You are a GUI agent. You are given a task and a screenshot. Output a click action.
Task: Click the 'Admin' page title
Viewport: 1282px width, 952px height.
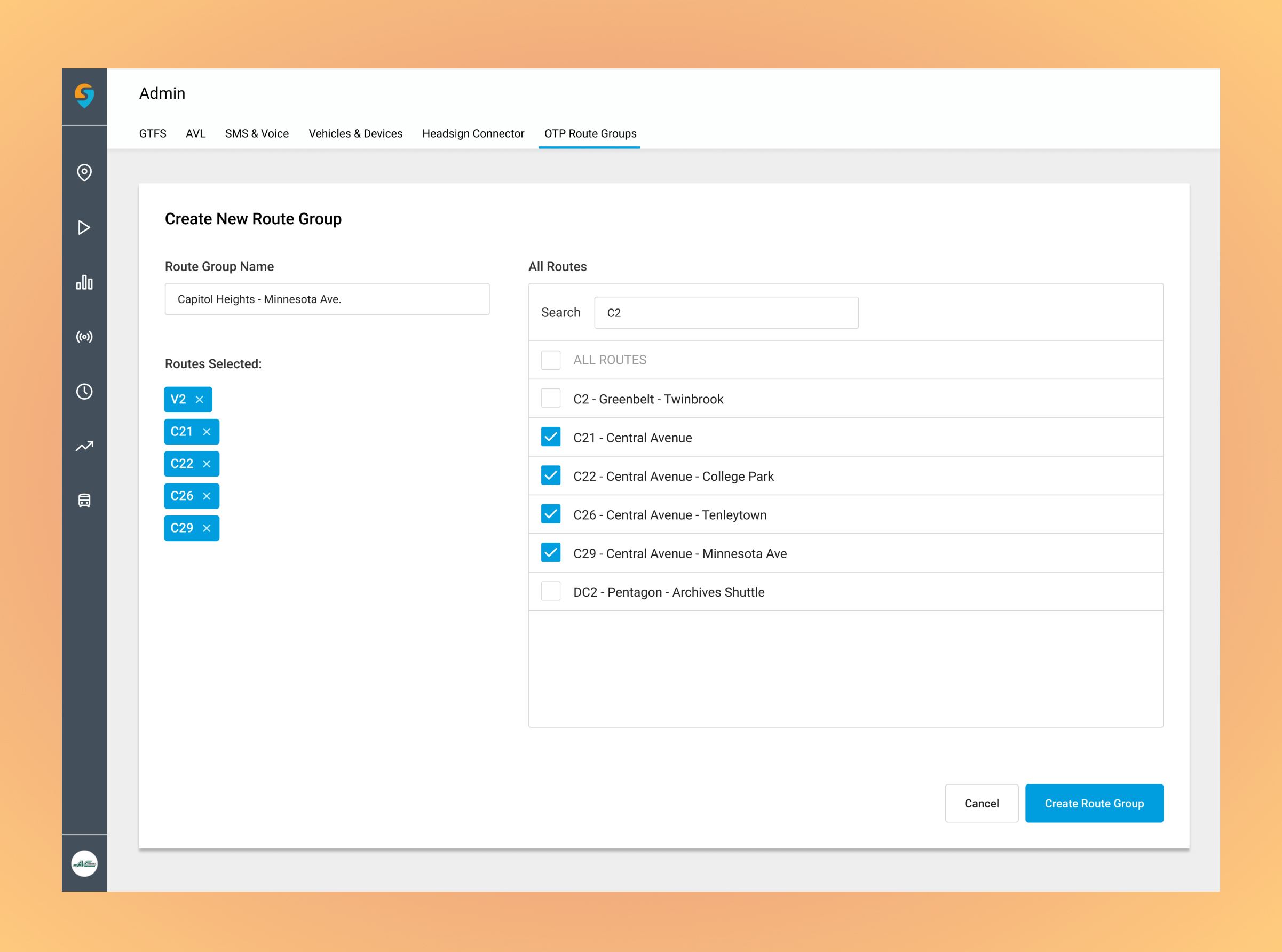(x=162, y=93)
